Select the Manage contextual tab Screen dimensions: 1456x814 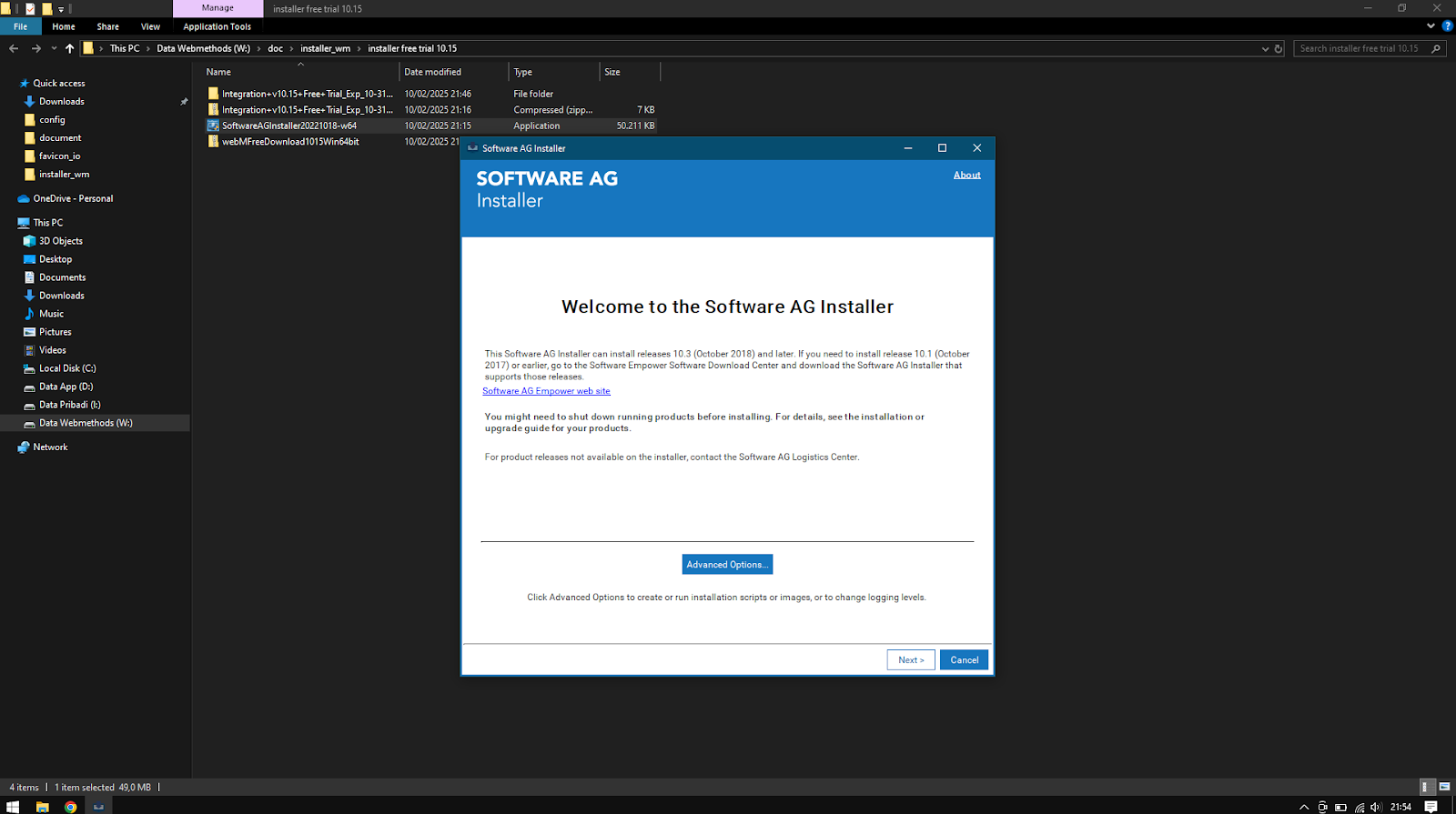[x=217, y=8]
